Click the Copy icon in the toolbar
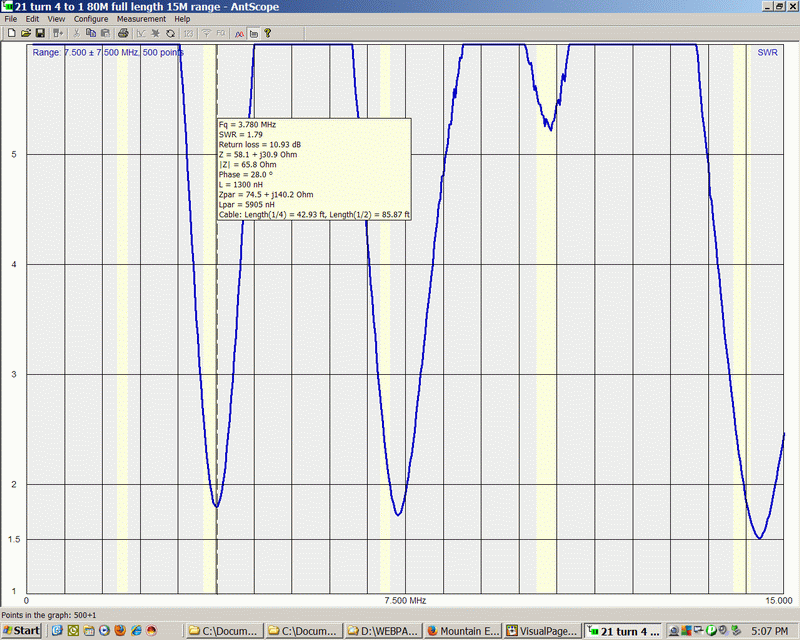The width and height of the screenshot is (800, 640). tap(91, 33)
